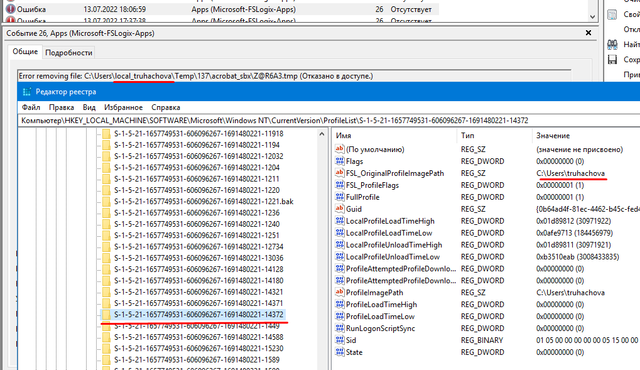Select key ending 12734 in tree
This screenshot has width=640, height=370.
click(x=198, y=247)
